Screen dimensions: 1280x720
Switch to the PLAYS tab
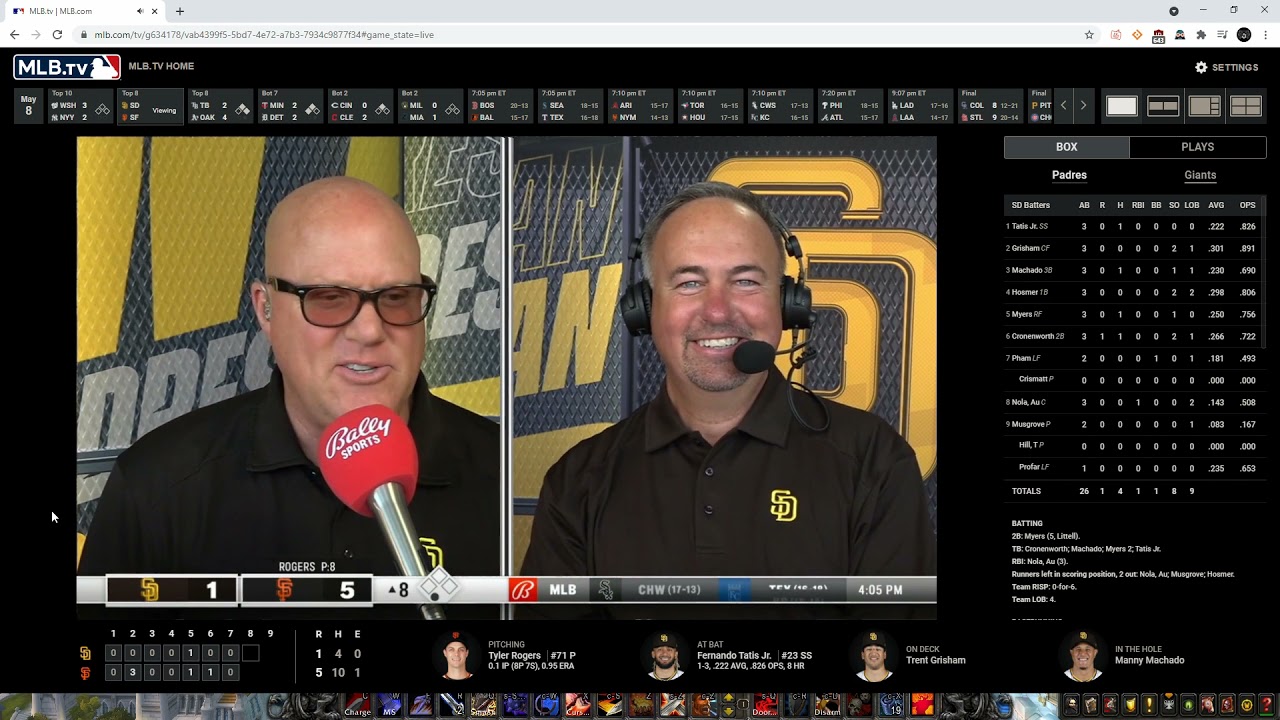1197,147
